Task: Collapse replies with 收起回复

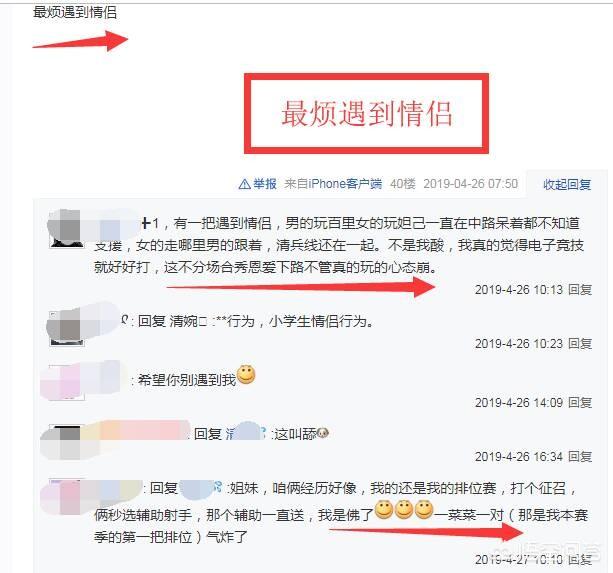Action: [x=567, y=184]
